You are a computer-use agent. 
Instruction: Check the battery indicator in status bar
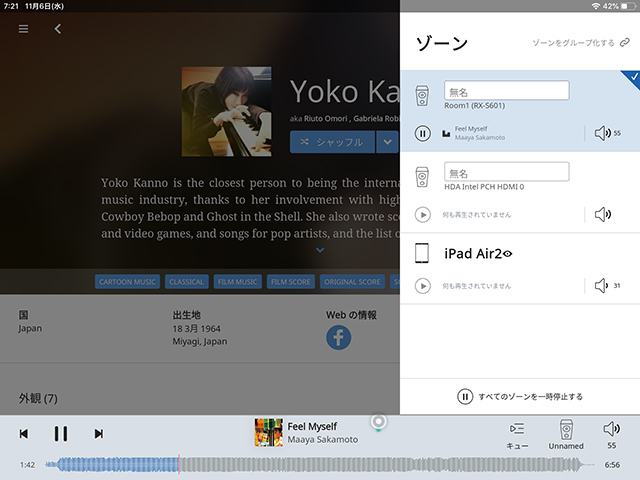tap(627, 6)
